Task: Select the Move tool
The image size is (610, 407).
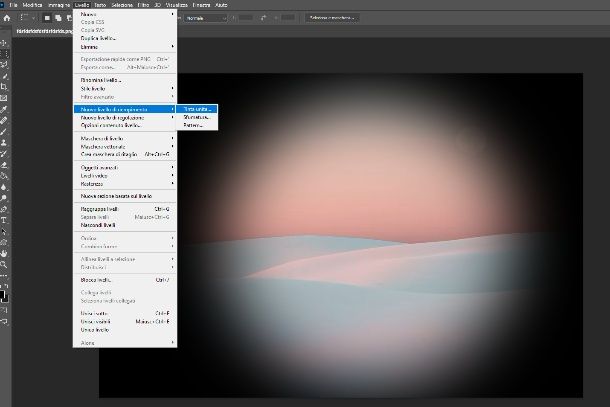Action: 4,43
